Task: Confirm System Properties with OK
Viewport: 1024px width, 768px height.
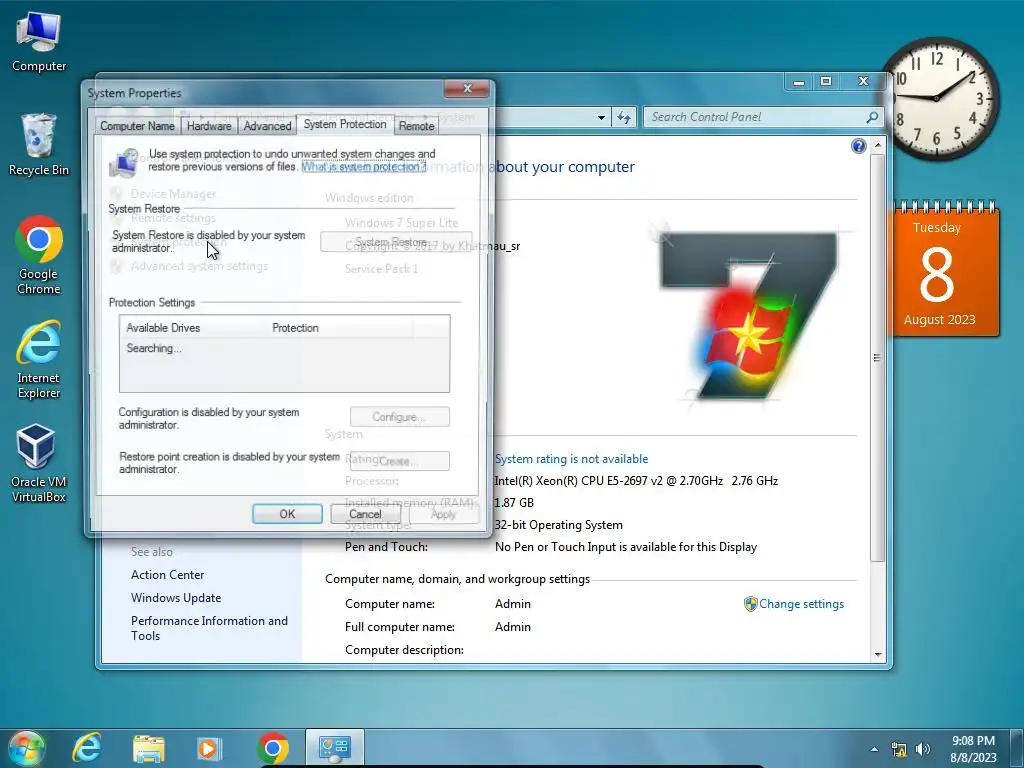Action: pos(287,514)
